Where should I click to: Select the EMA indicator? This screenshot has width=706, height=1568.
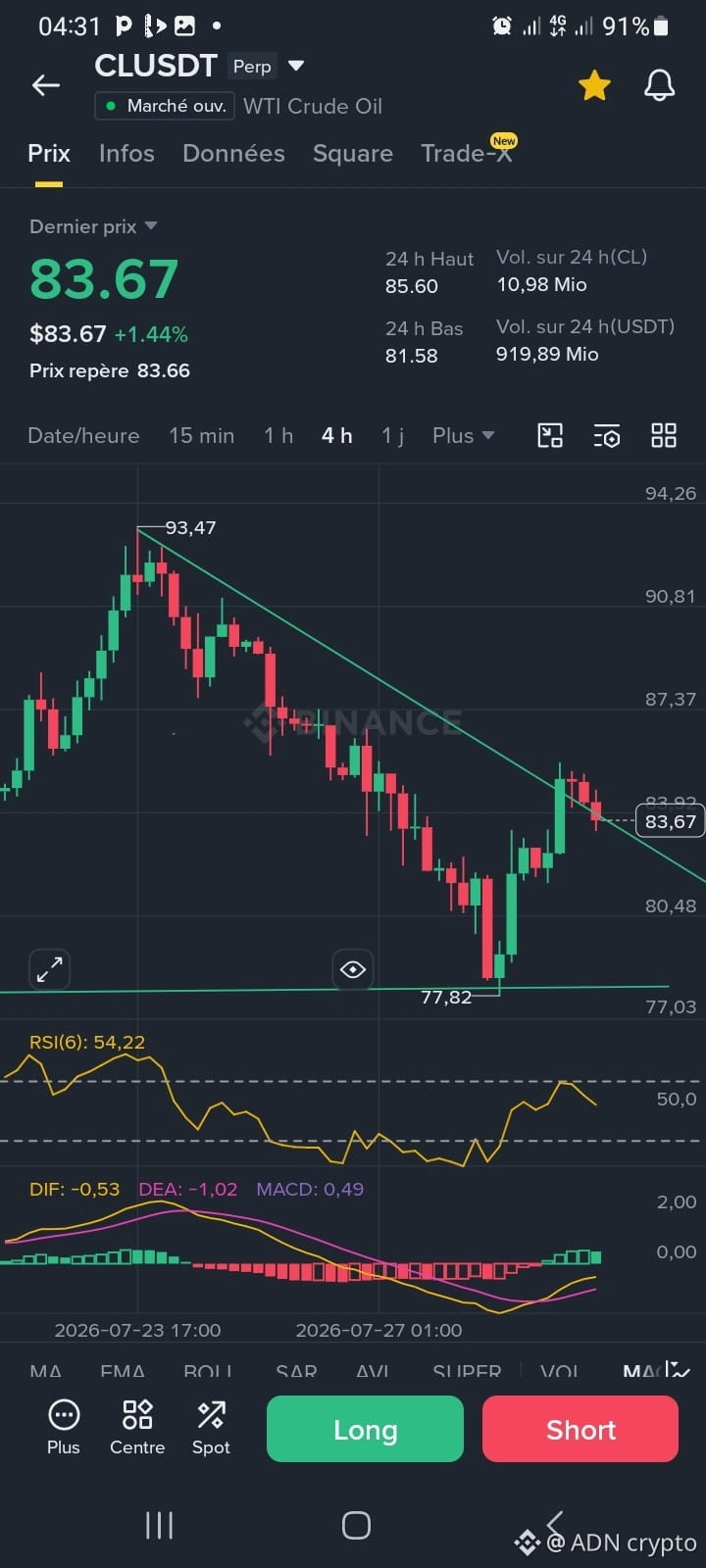[x=123, y=1370]
